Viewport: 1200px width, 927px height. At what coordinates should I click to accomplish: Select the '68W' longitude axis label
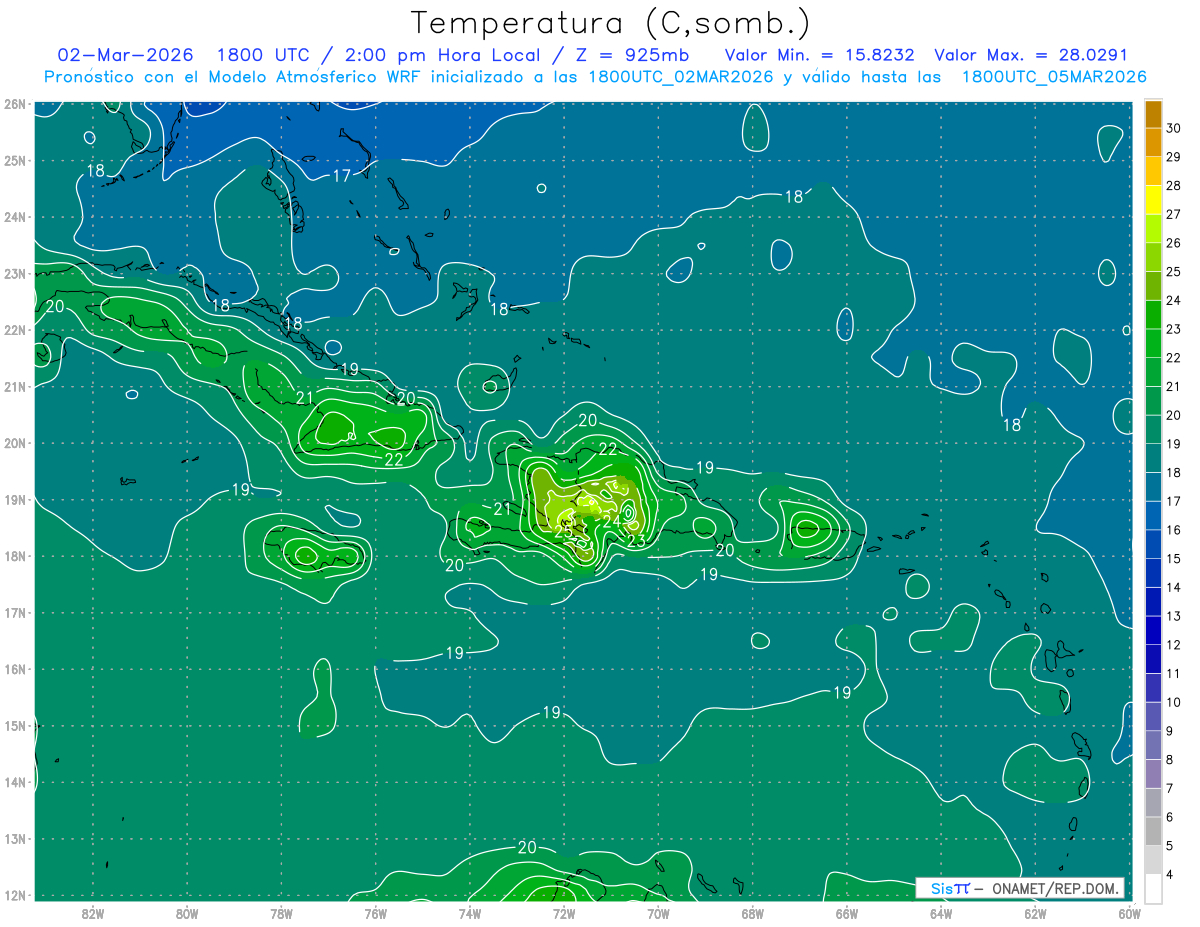(752, 913)
